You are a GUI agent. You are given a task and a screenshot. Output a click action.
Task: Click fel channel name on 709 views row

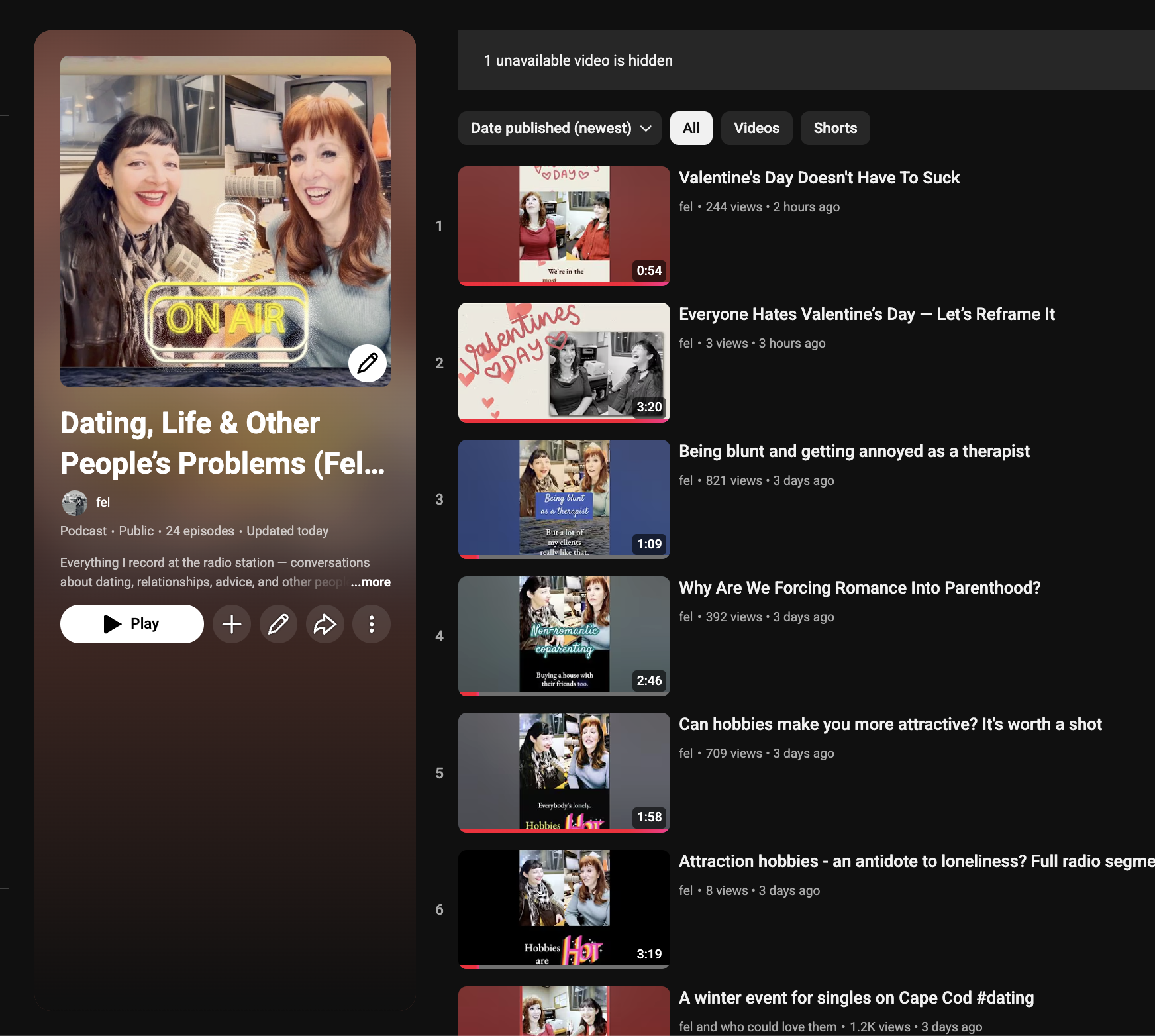pyautogui.click(x=685, y=753)
